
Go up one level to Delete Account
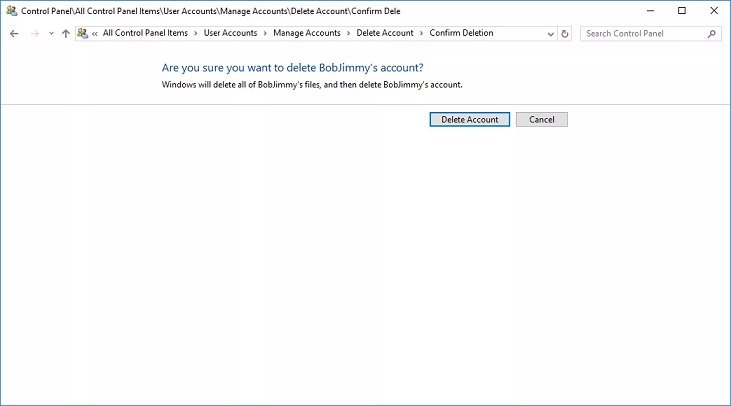click(x=66, y=34)
